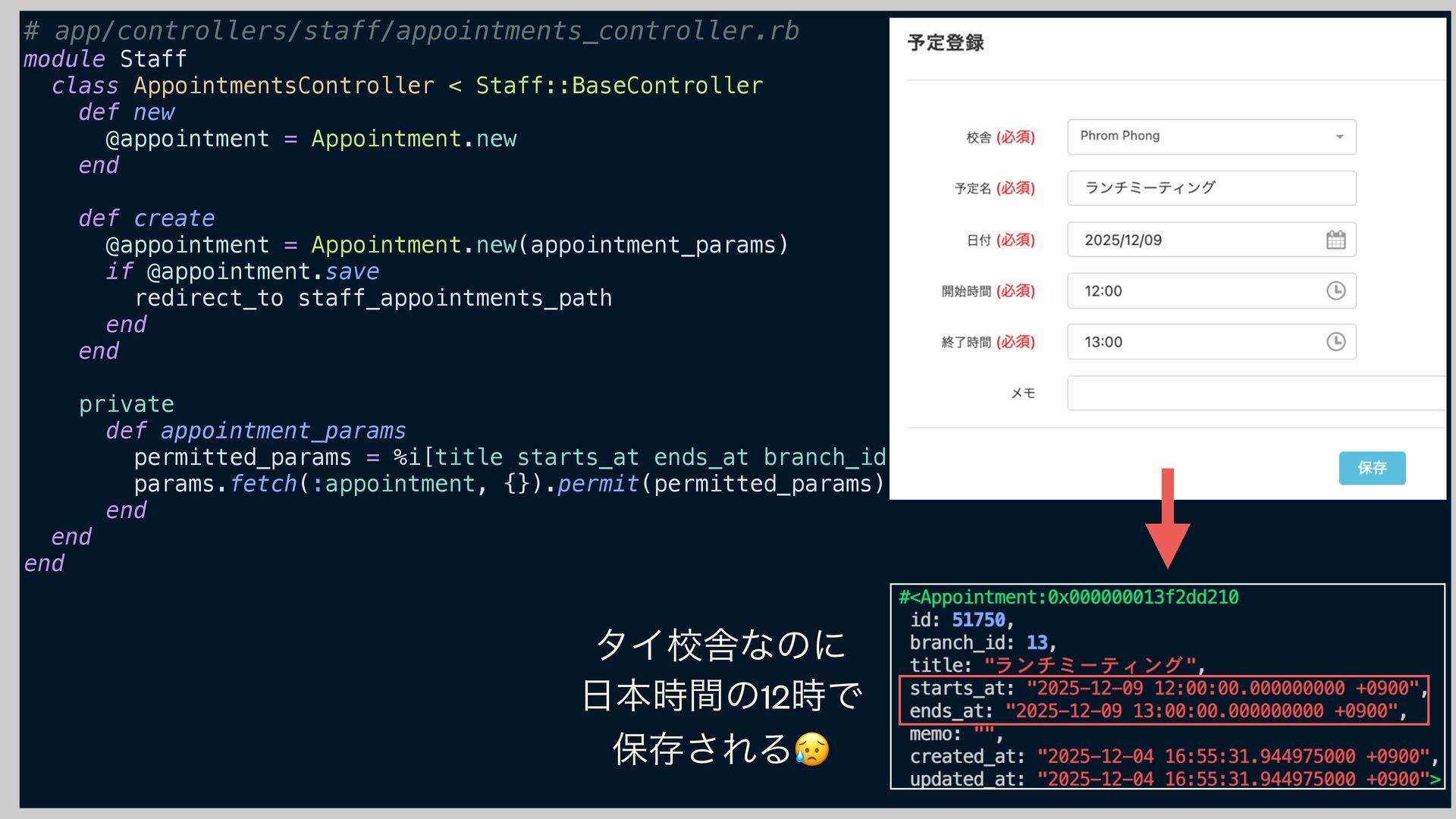The width and height of the screenshot is (1456, 819).
Task: Click the starts_at line in console output
Action: [x=1163, y=689]
